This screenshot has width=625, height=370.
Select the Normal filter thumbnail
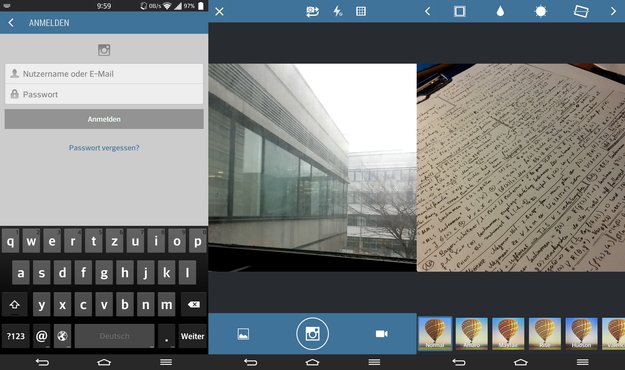[435, 333]
